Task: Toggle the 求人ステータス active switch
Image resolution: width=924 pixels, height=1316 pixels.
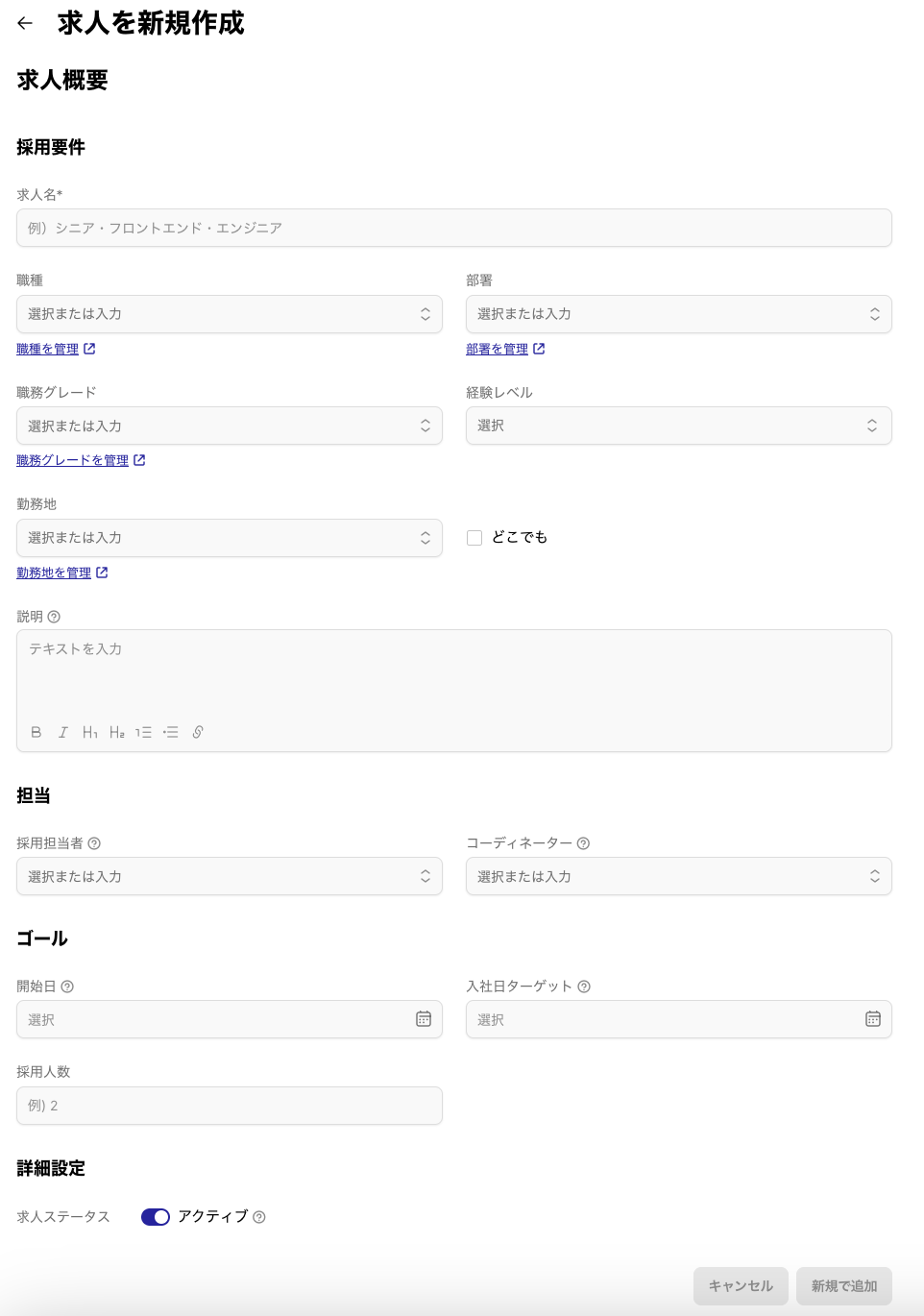Action: (x=156, y=1217)
